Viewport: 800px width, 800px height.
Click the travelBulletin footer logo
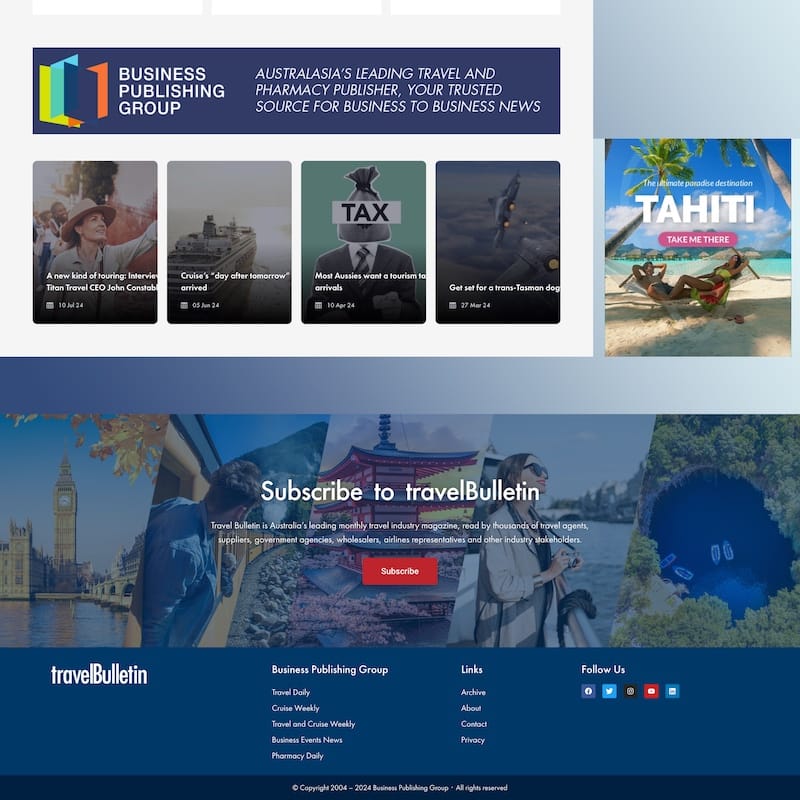[99, 674]
